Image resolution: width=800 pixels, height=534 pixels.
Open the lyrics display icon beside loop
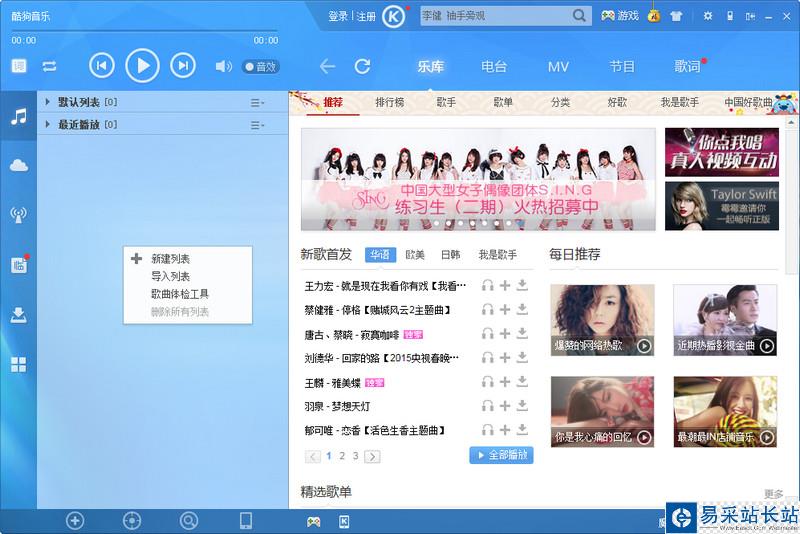[x=19, y=66]
